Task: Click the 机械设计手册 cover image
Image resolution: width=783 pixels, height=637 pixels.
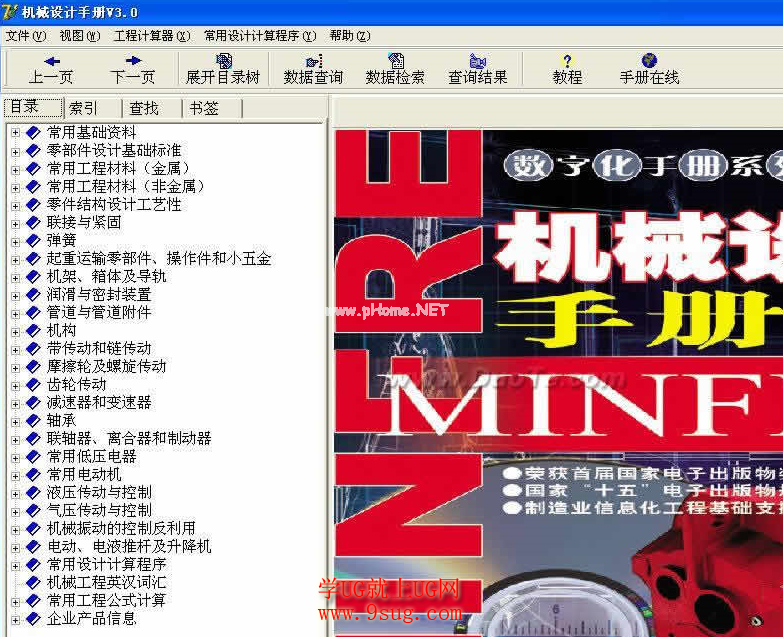Action: point(558,382)
